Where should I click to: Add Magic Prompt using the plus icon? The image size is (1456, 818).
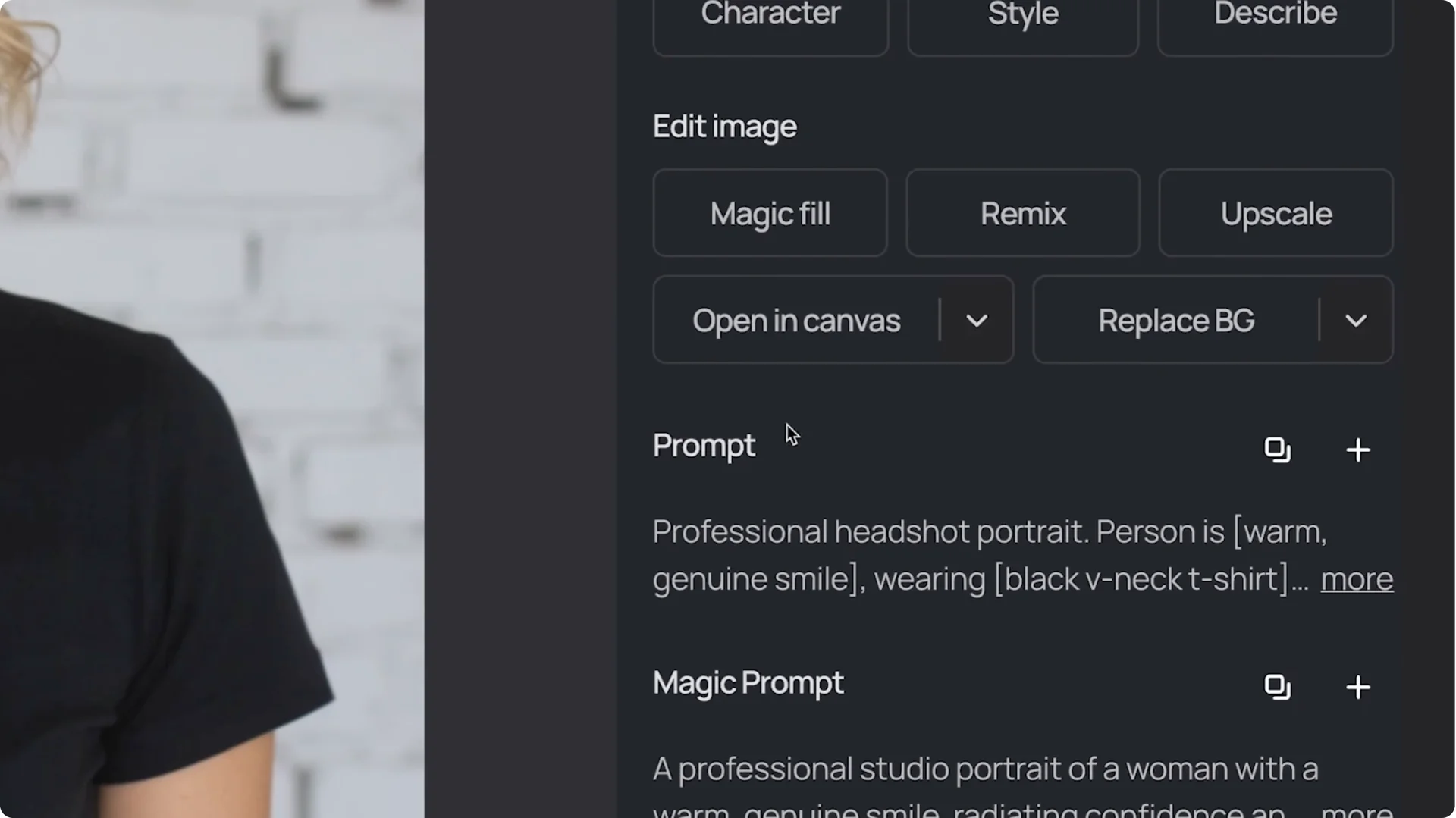point(1357,688)
